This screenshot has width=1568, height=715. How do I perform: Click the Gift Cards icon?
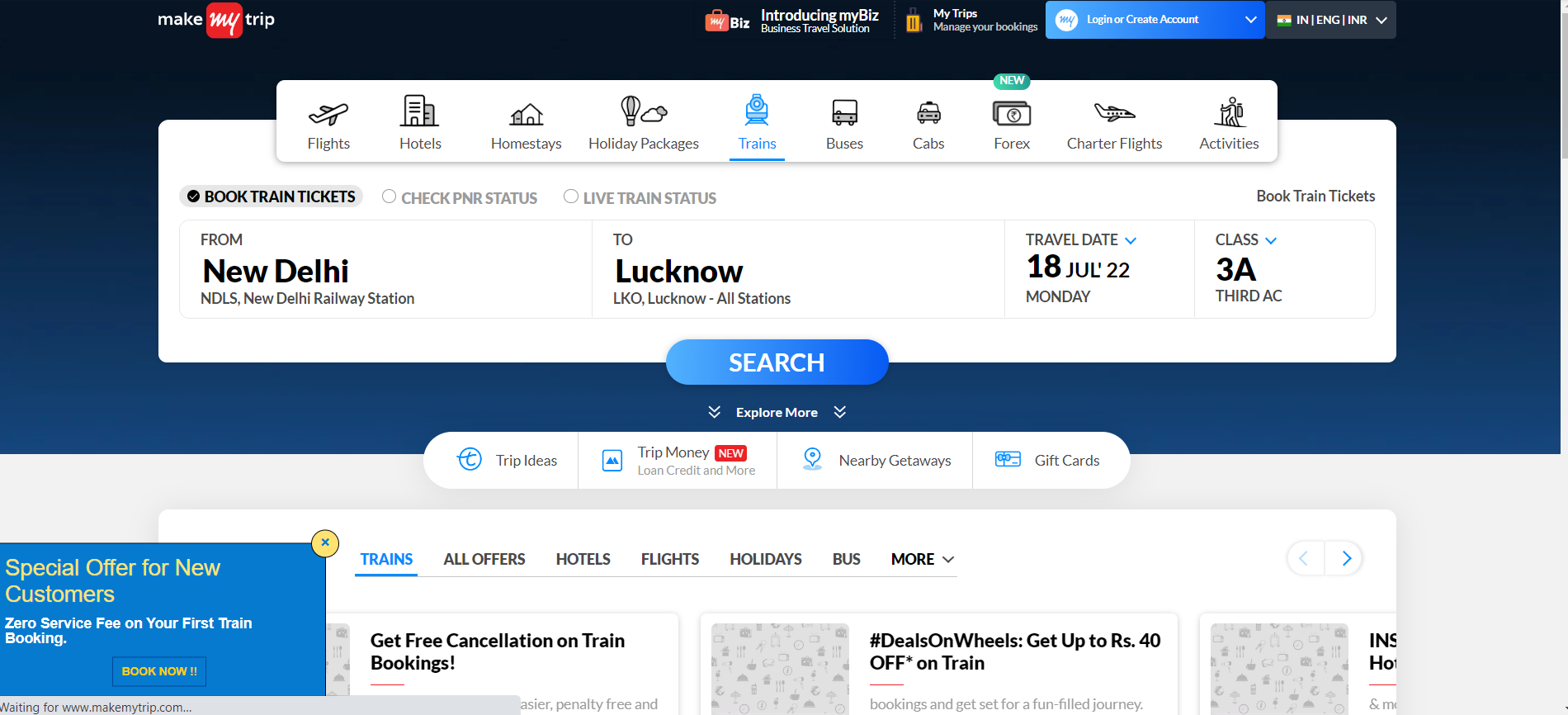(x=1008, y=459)
